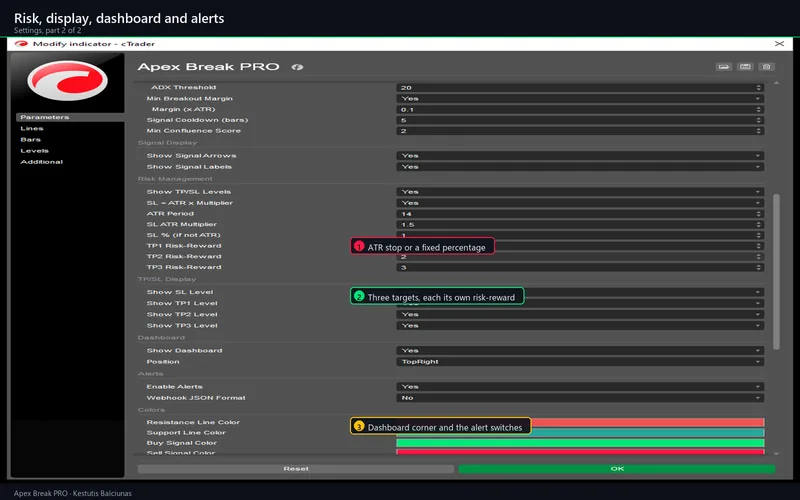Viewport: 800px width, 500px height.
Task: Open the Enable Alerts dropdown
Action: (x=580, y=387)
